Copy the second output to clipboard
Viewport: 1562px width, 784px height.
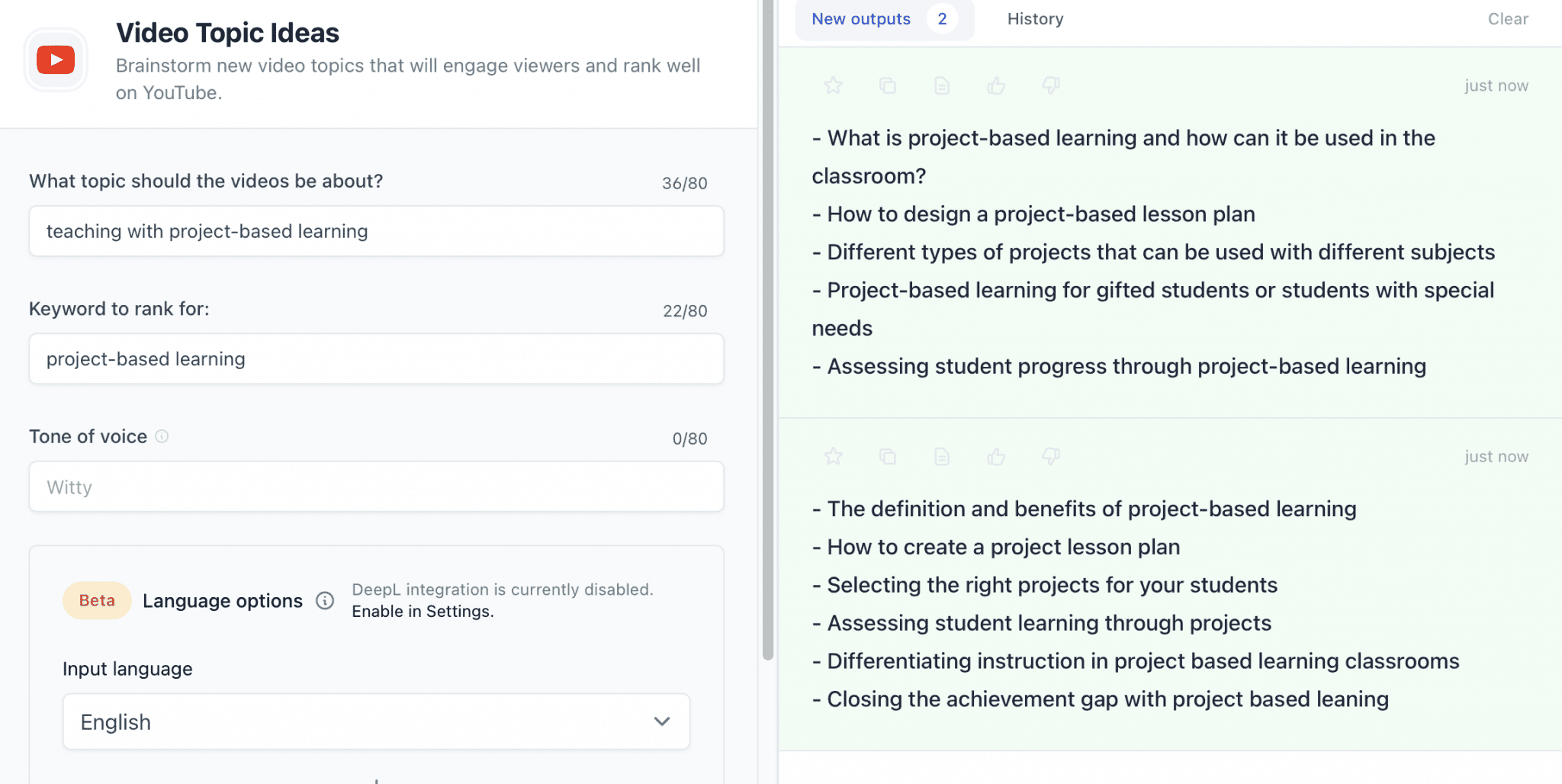tap(888, 456)
